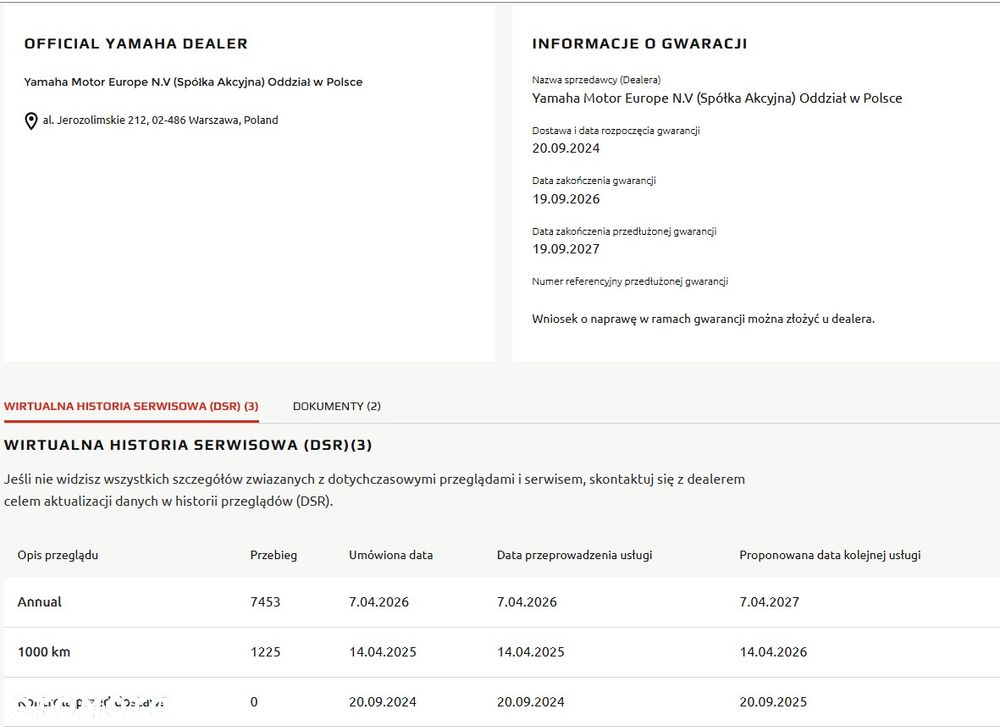Click the Informacje o Gwaracji heading
The height and width of the screenshot is (727, 1000).
click(640, 43)
